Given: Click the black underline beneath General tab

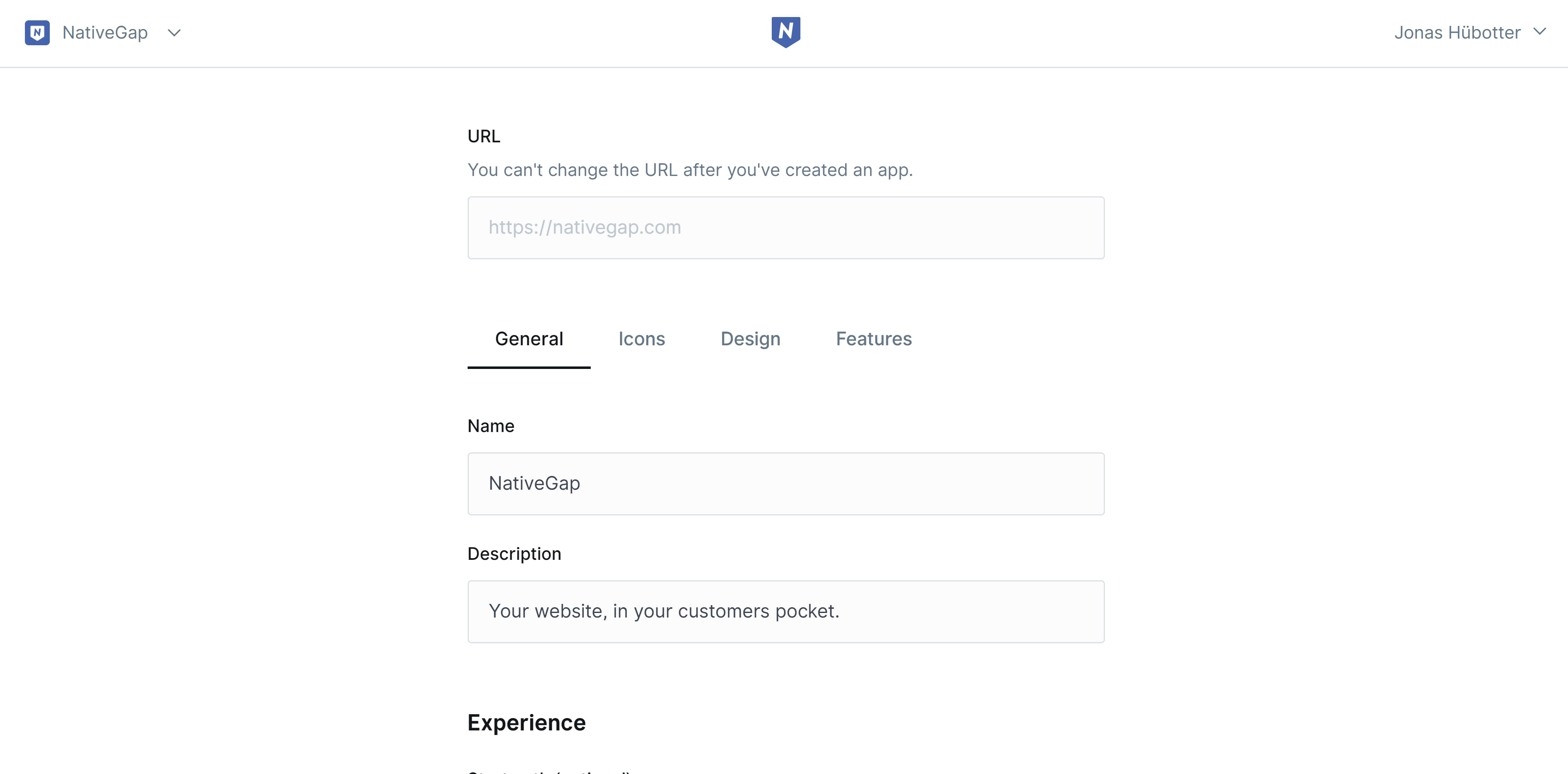Looking at the screenshot, I should coord(528,367).
